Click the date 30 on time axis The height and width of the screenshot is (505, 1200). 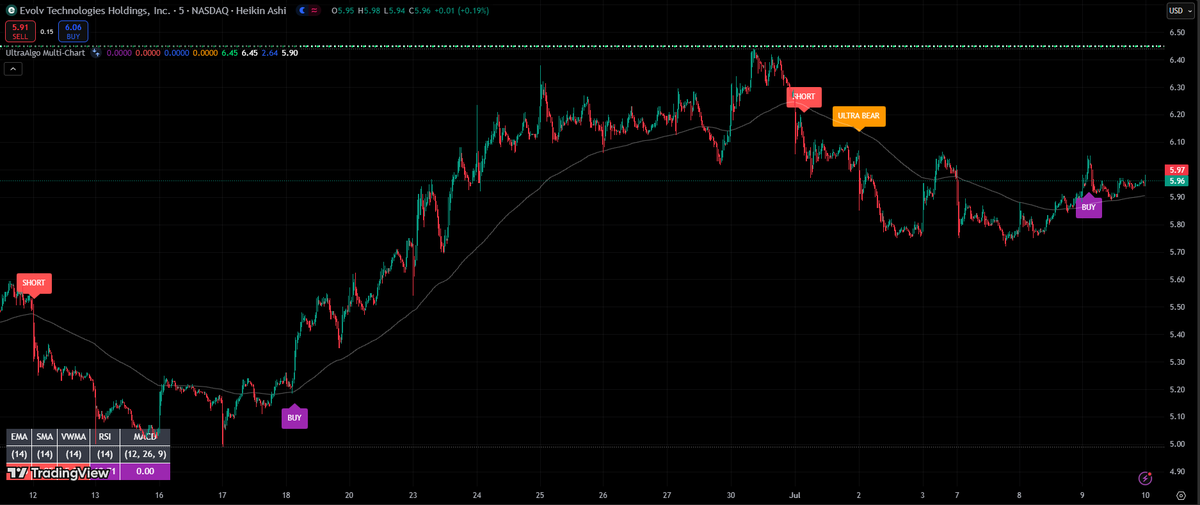729,495
